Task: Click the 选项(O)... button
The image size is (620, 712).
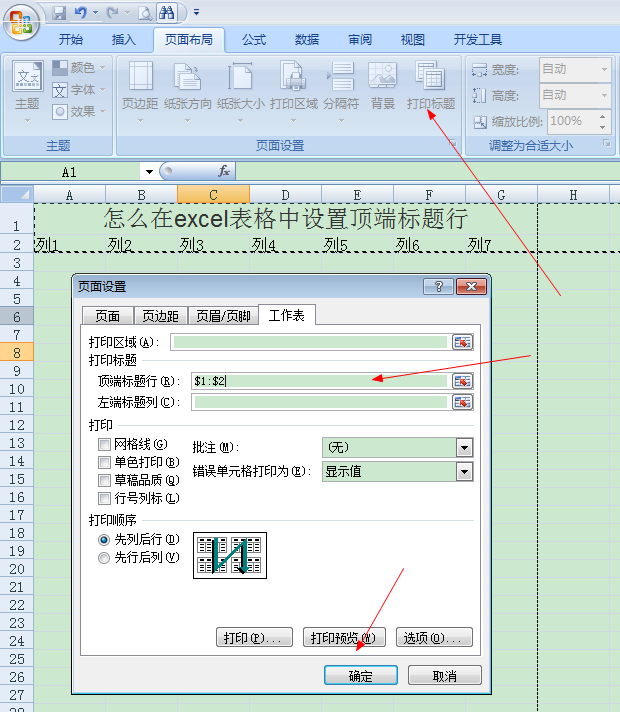Action: point(434,638)
